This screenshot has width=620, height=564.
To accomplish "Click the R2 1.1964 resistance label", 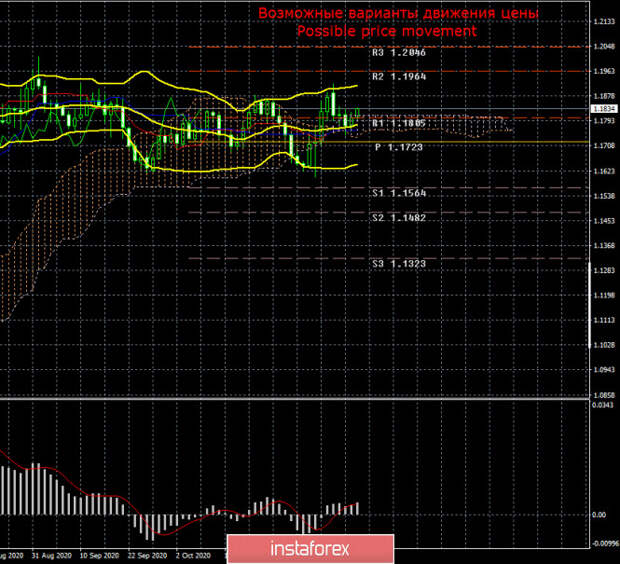I will click(399, 77).
